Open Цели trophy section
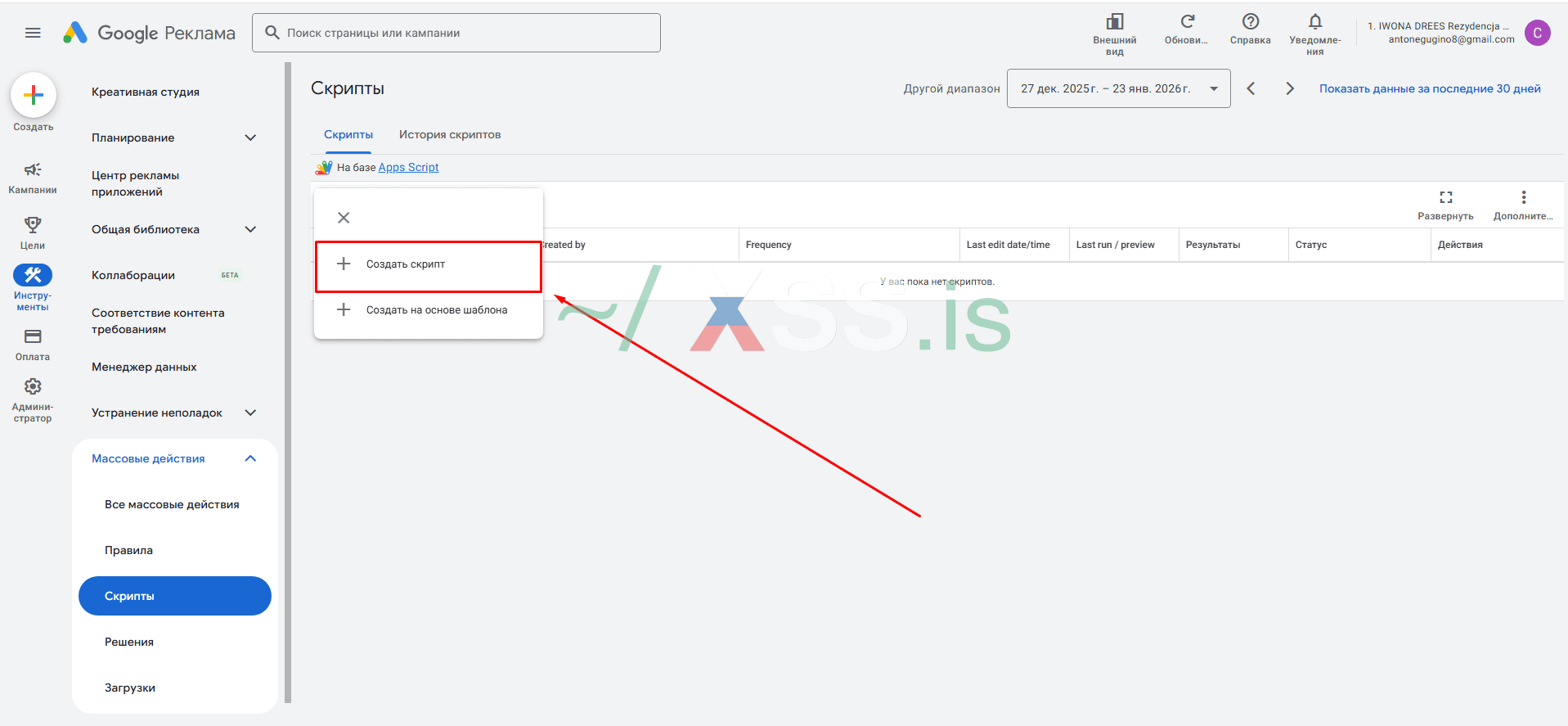The image size is (1568, 726). (x=33, y=224)
